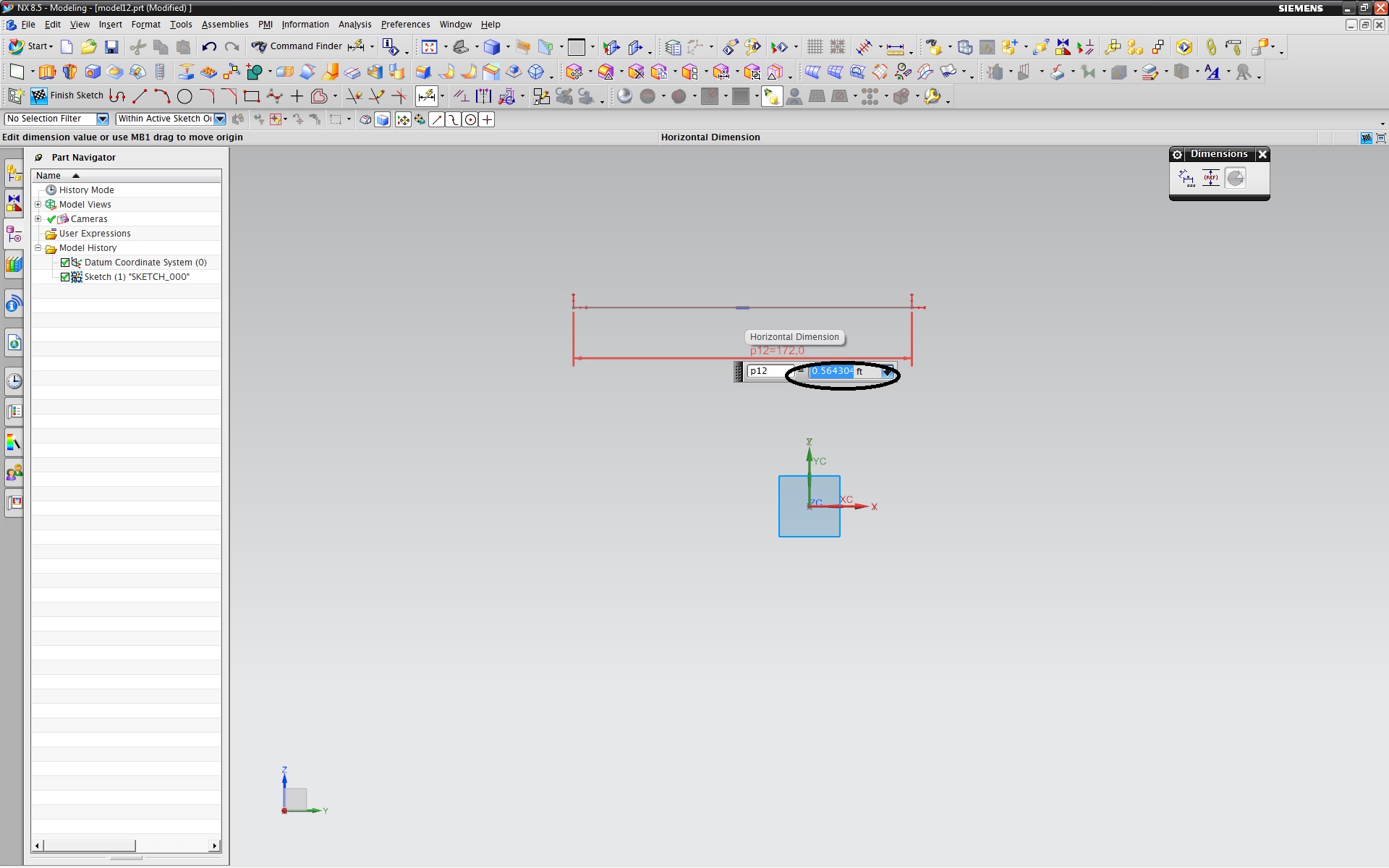
Task: Click the Finish Sketch button
Action: (67, 95)
